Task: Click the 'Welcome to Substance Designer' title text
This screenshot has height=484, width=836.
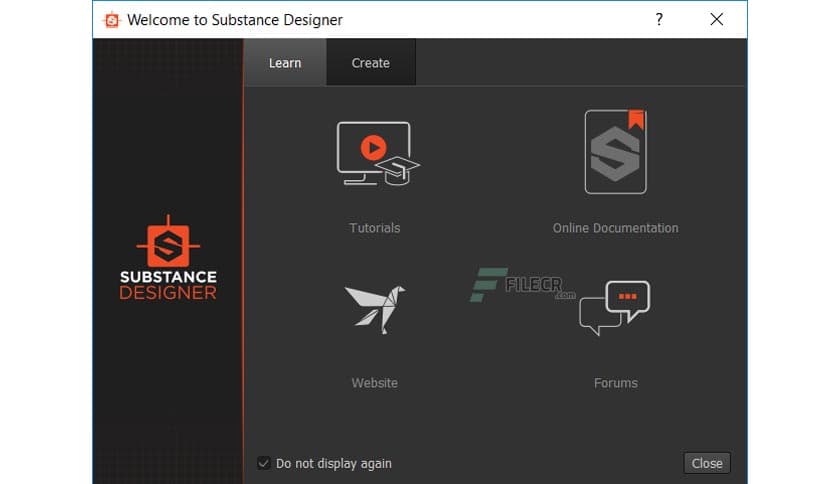Action: click(235, 20)
